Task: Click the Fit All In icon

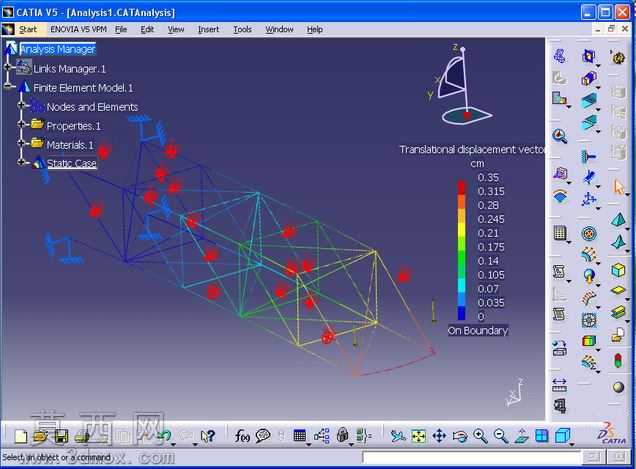Action: click(x=419, y=436)
